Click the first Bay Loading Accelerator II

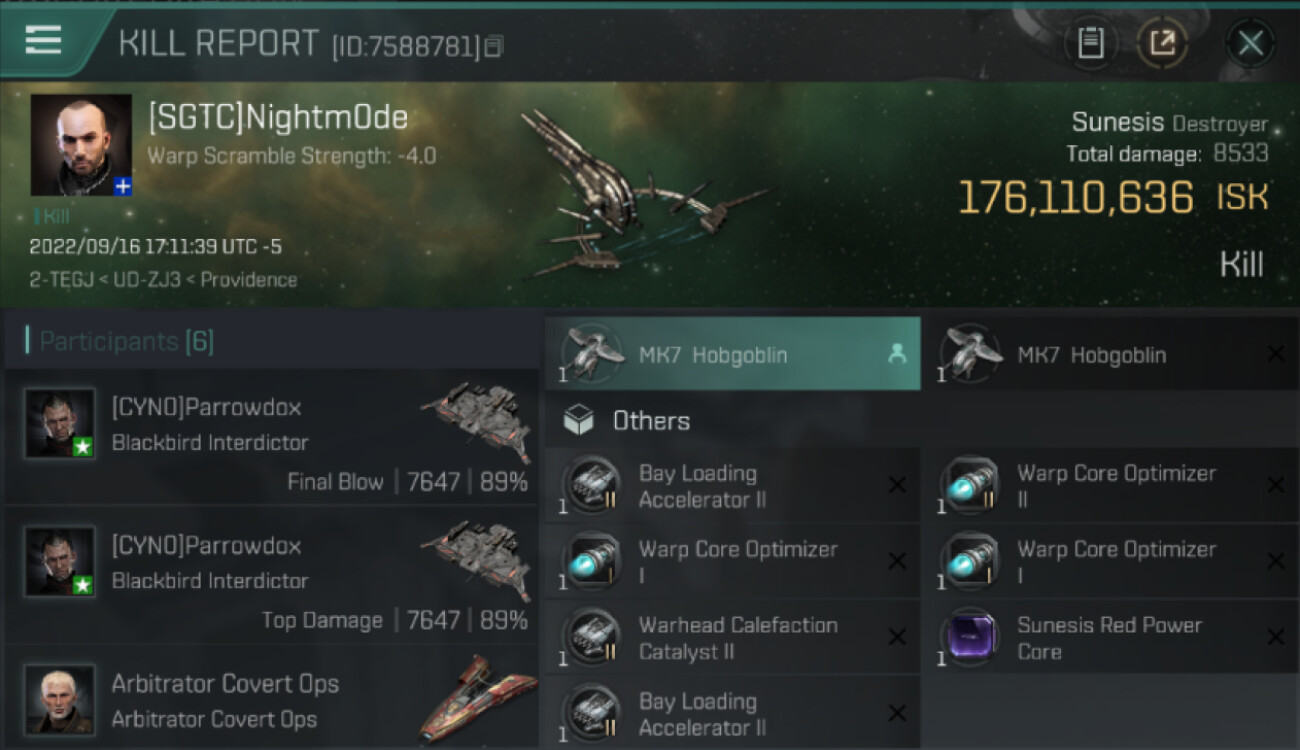733,486
